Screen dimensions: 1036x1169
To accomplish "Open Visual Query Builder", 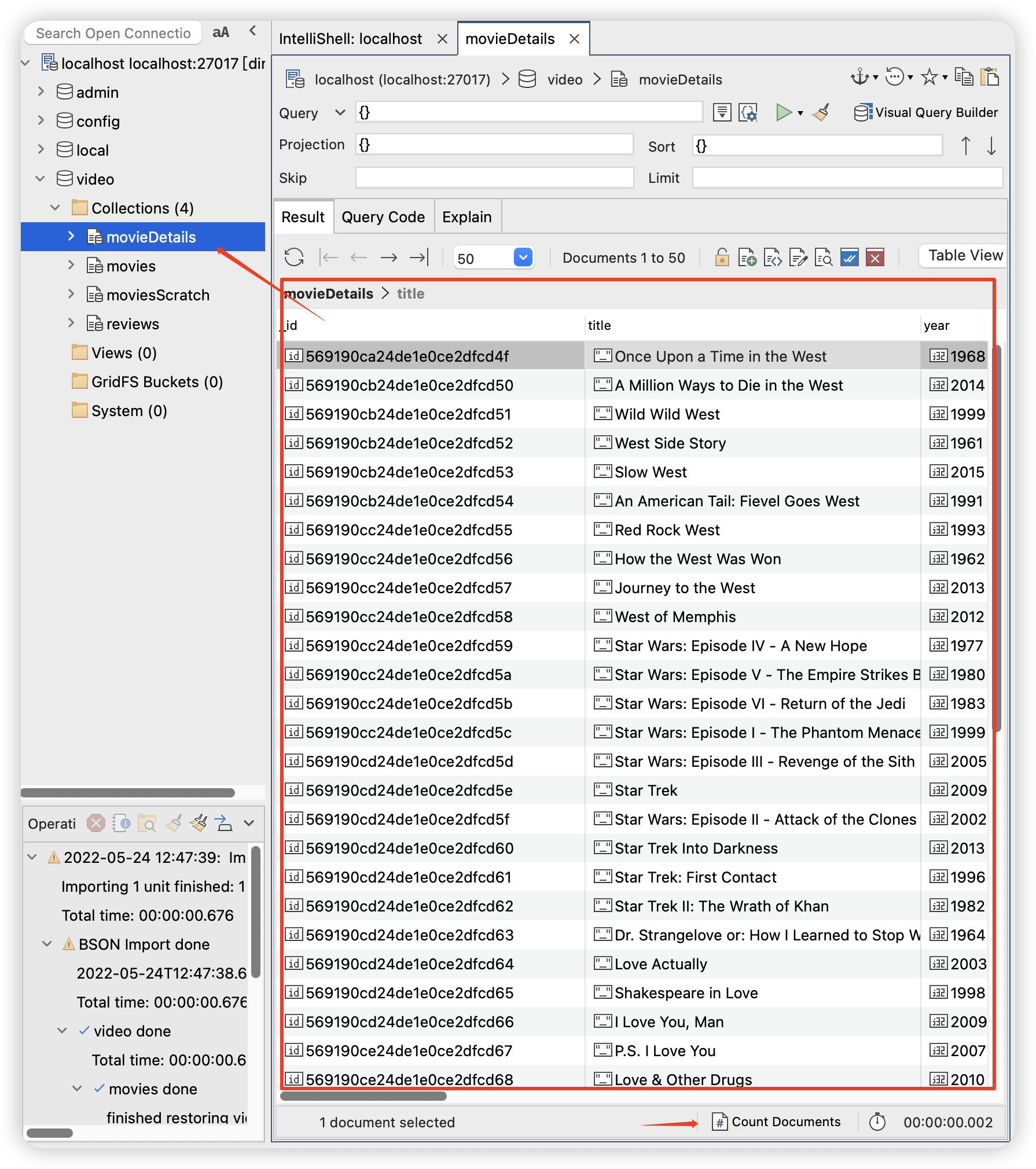I will pyautogui.click(x=927, y=112).
